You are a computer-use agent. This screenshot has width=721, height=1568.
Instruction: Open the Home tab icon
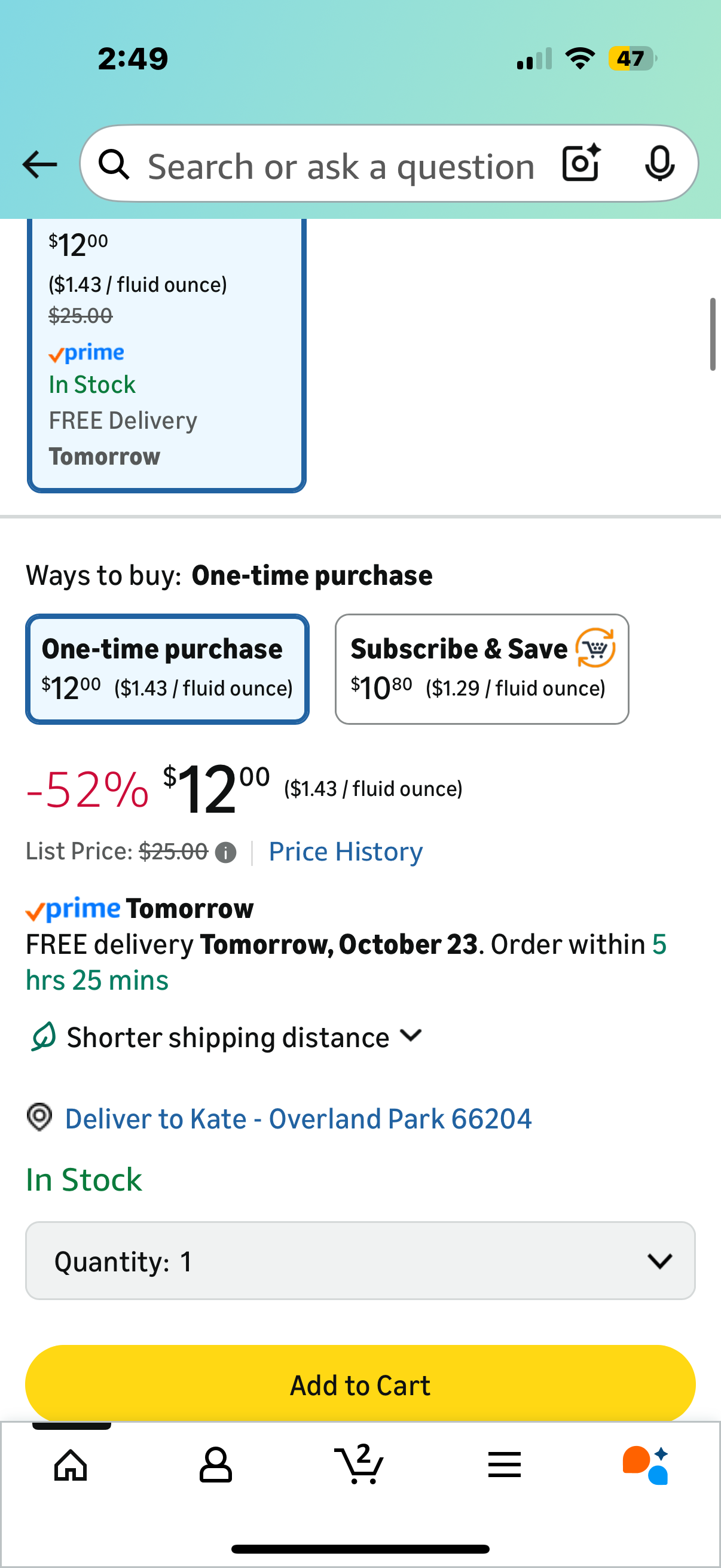click(71, 1465)
